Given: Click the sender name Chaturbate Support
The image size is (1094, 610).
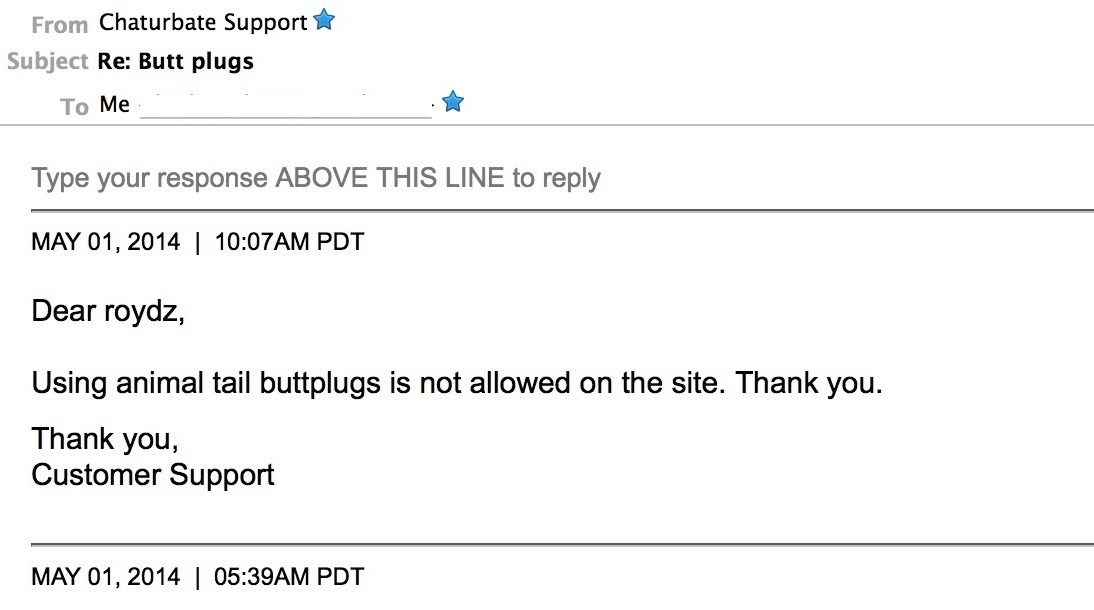Looking at the screenshot, I should tap(203, 22).
